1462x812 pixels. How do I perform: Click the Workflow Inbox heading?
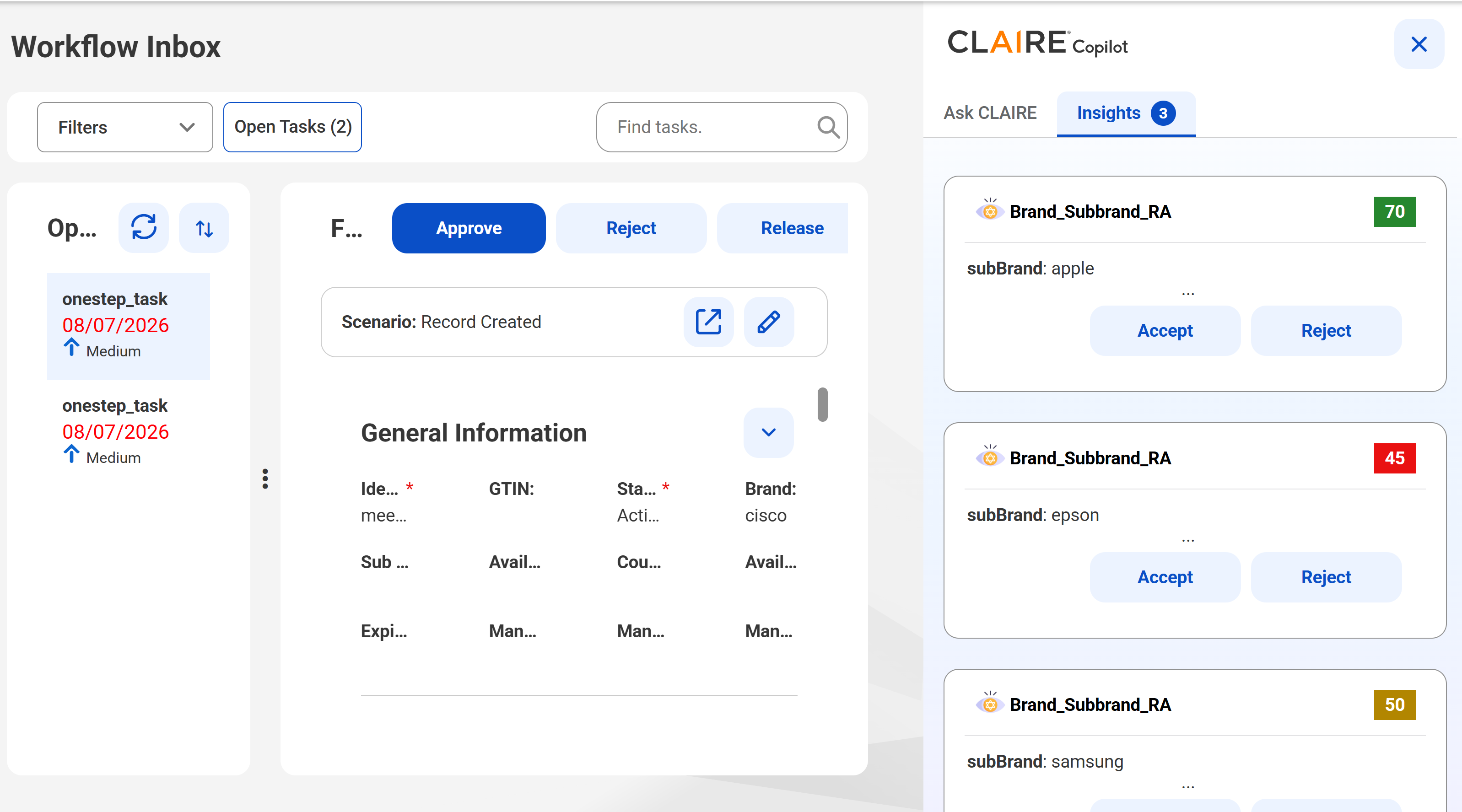(116, 47)
